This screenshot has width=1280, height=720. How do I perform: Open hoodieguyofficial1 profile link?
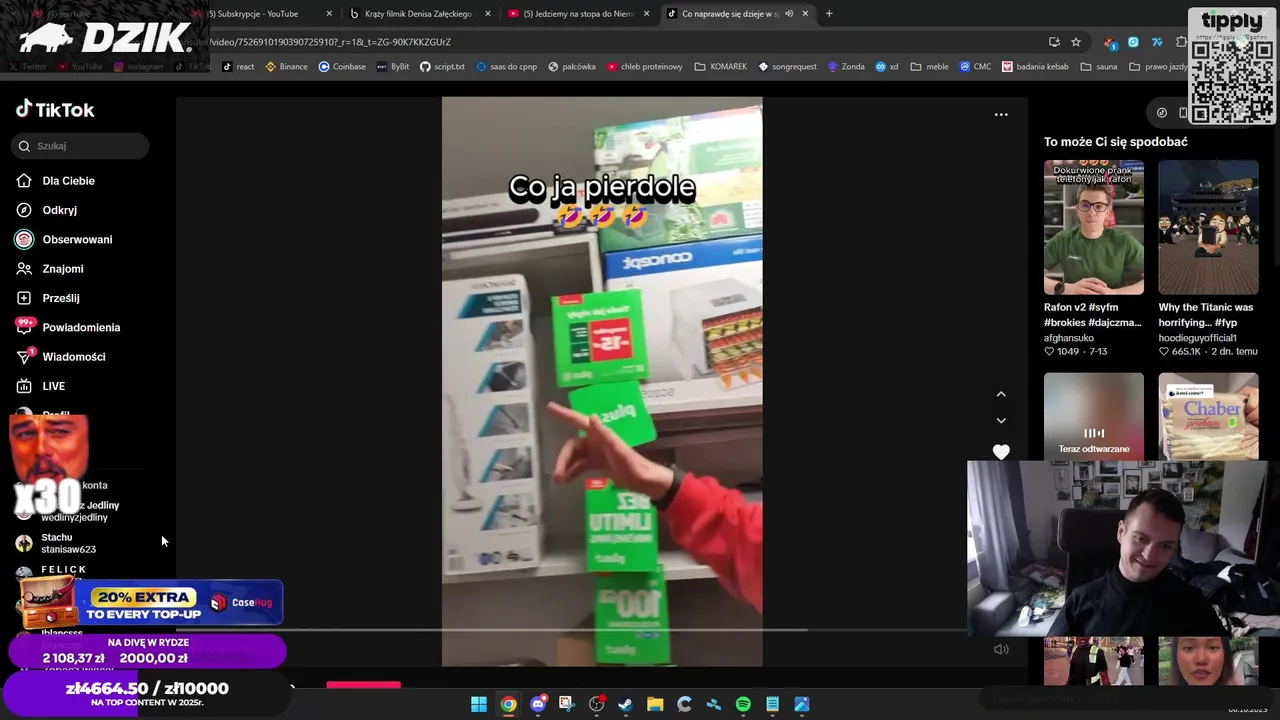(x=1198, y=338)
